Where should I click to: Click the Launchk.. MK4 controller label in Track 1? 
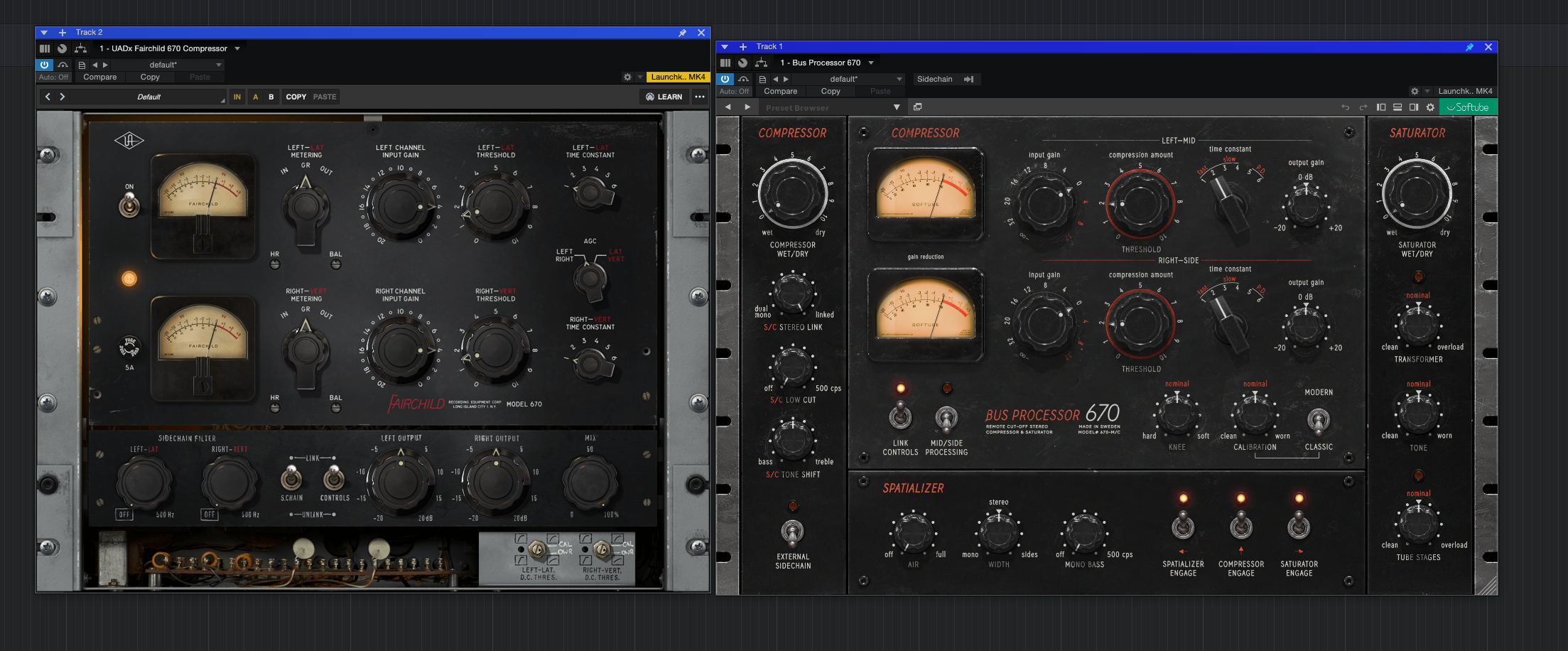click(1465, 91)
